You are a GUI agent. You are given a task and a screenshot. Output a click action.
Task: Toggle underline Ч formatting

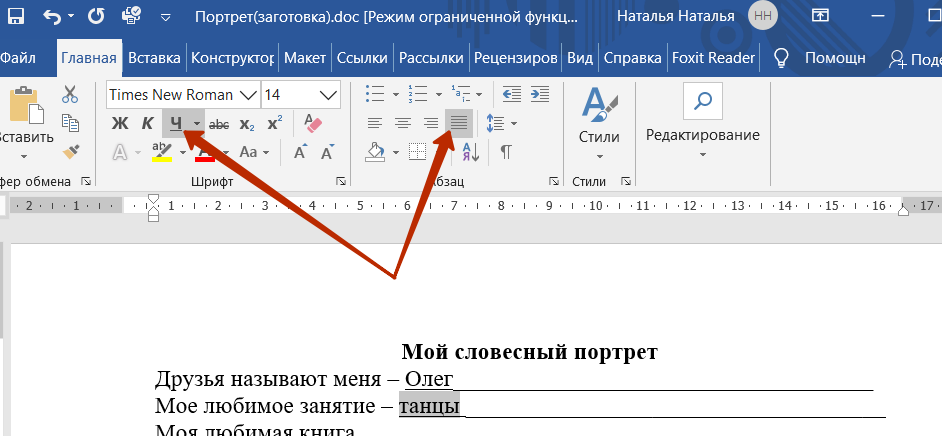coord(175,124)
